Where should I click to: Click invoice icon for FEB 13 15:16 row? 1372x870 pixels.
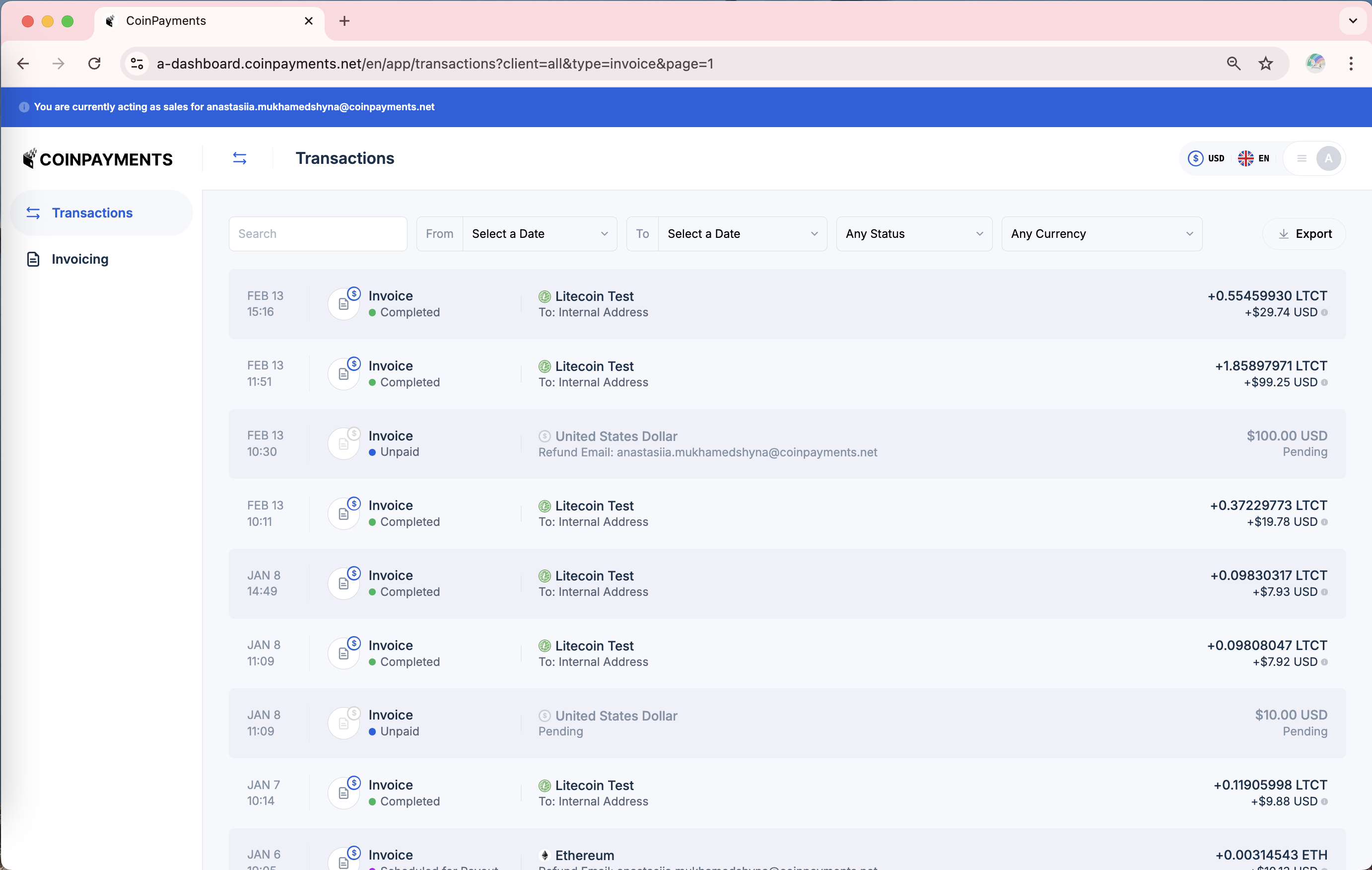click(343, 304)
